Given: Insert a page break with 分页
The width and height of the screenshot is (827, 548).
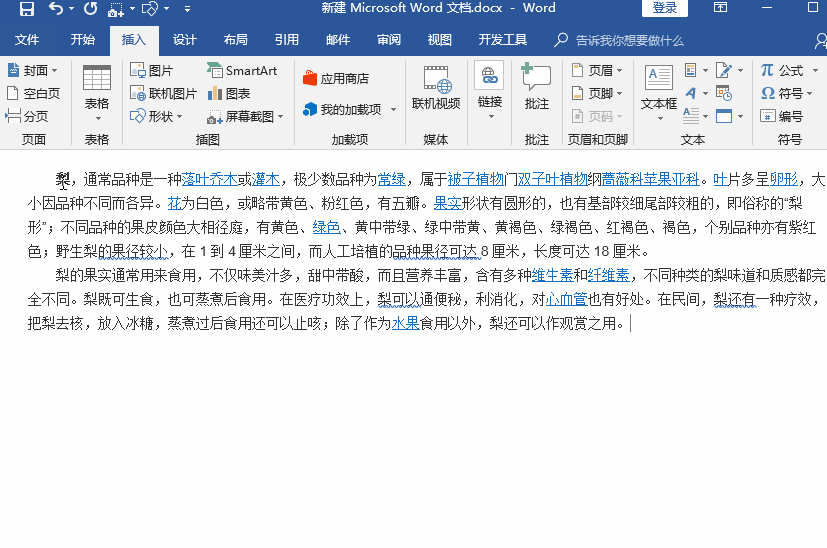Looking at the screenshot, I should pos(27,116).
